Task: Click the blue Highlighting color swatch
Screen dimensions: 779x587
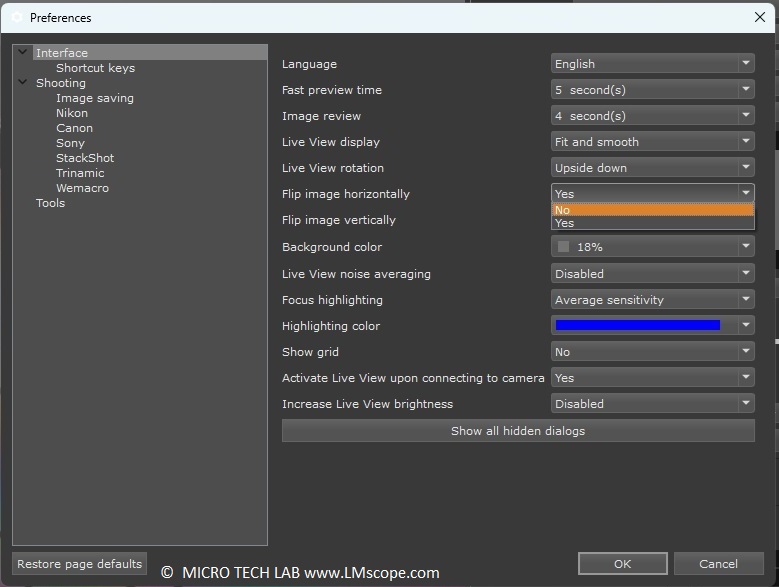Action: tap(638, 326)
